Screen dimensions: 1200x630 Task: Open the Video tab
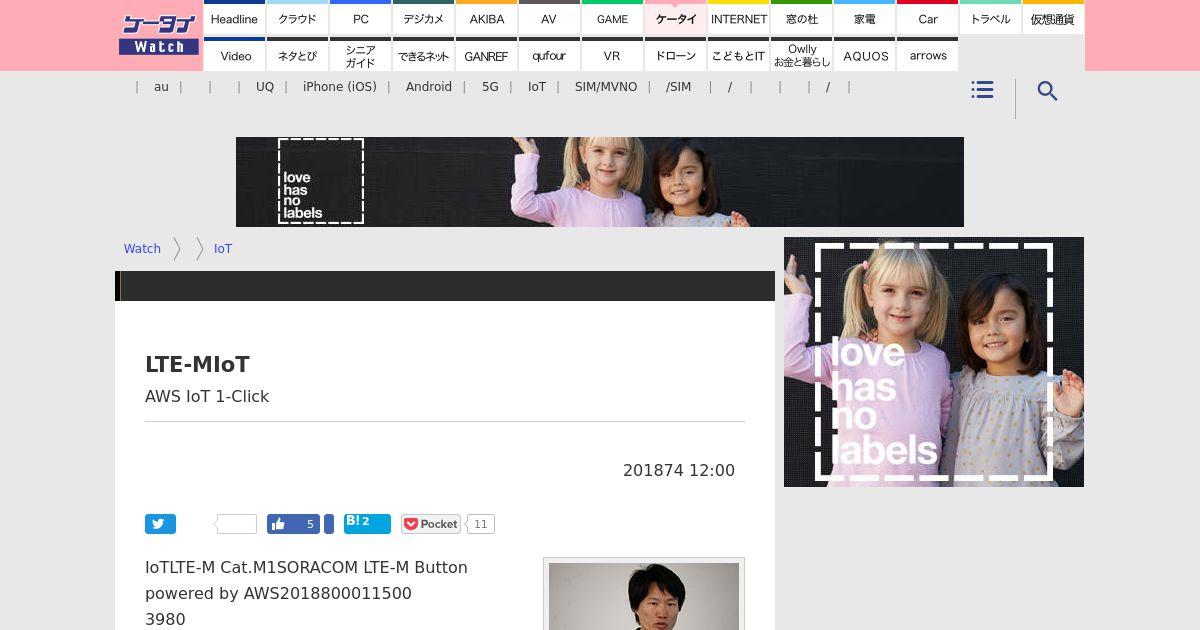click(x=234, y=56)
